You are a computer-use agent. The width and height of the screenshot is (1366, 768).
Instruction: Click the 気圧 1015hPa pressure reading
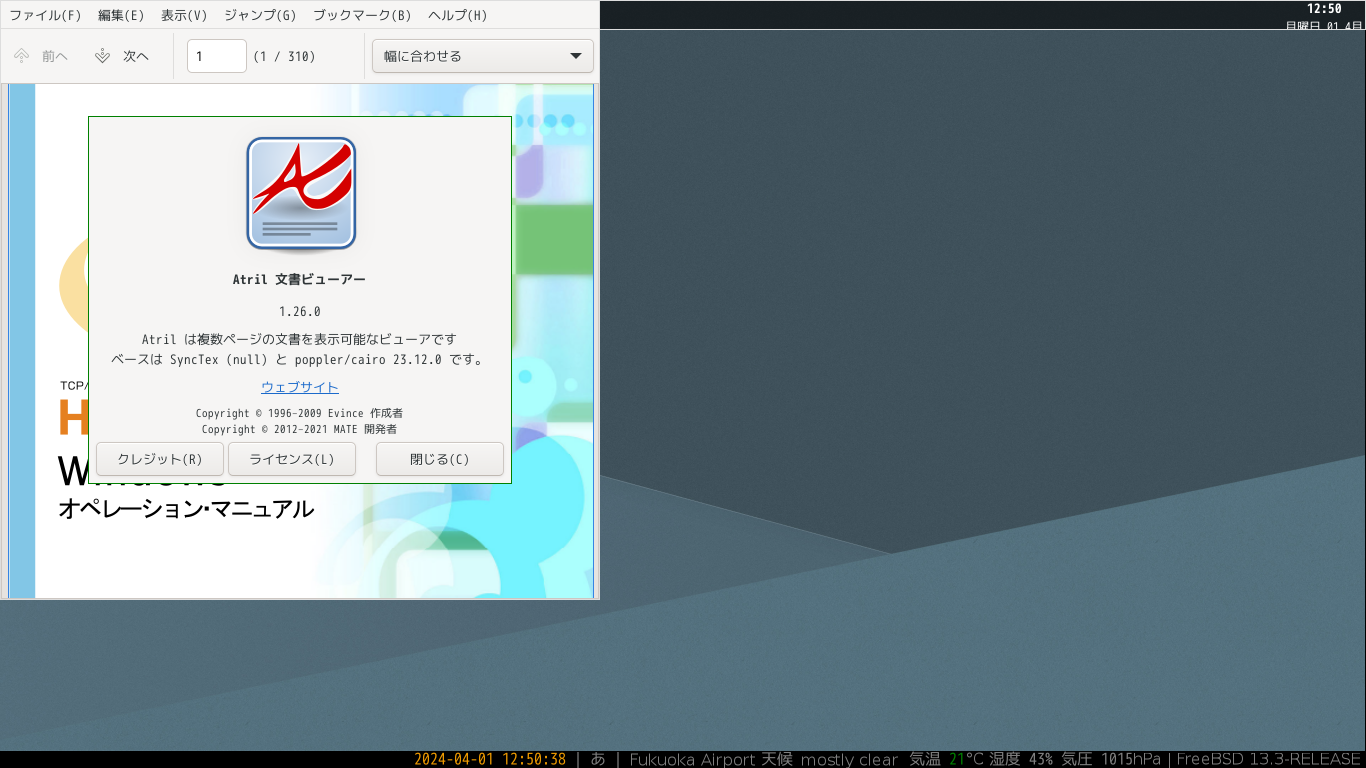(1111, 759)
